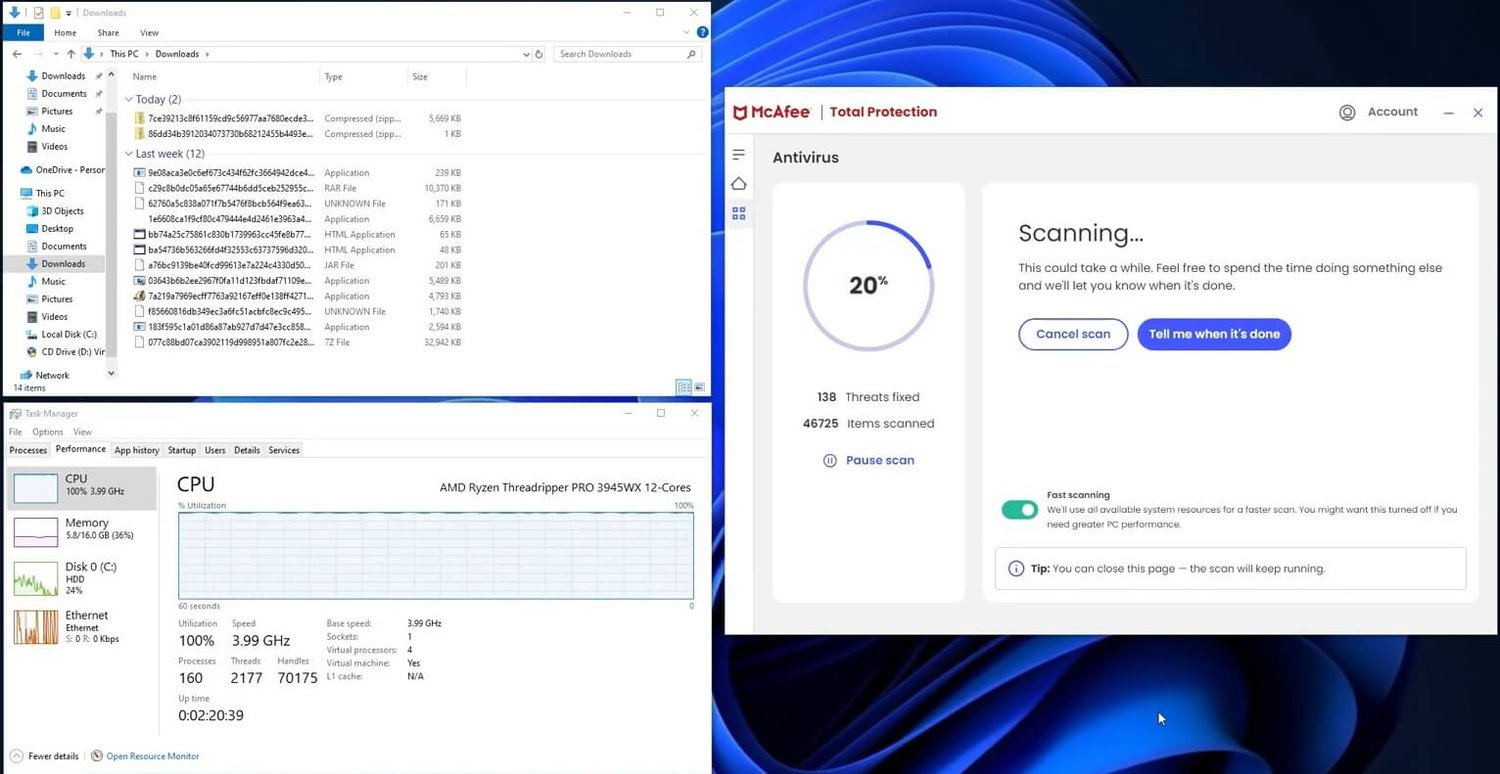The width and height of the screenshot is (1500, 774).
Task: Select the application icon of file 7a219a7969ec…
Action: 140,296
